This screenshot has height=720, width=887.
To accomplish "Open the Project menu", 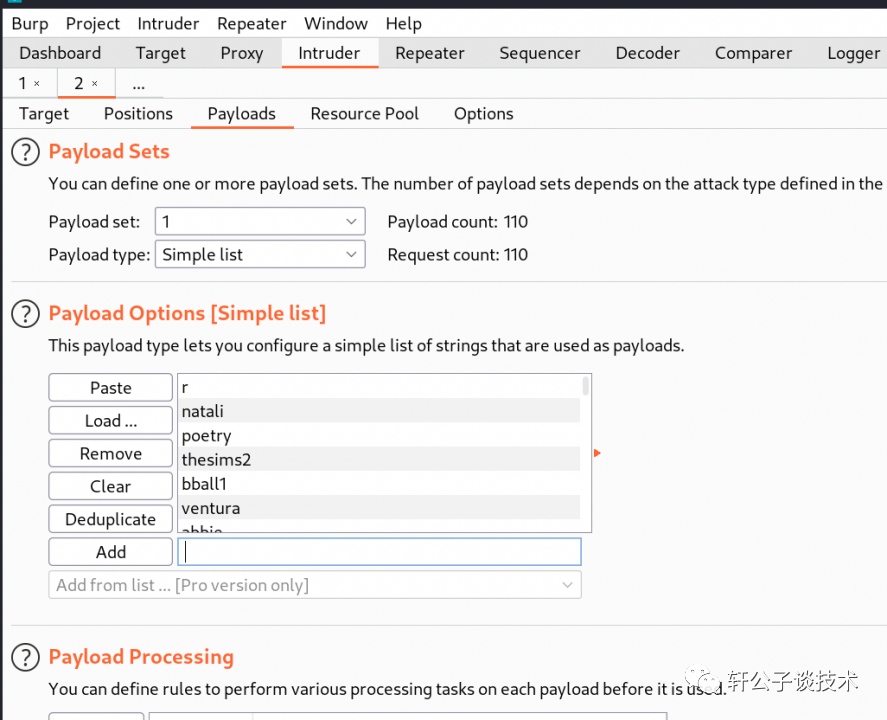I will [93, 24].
